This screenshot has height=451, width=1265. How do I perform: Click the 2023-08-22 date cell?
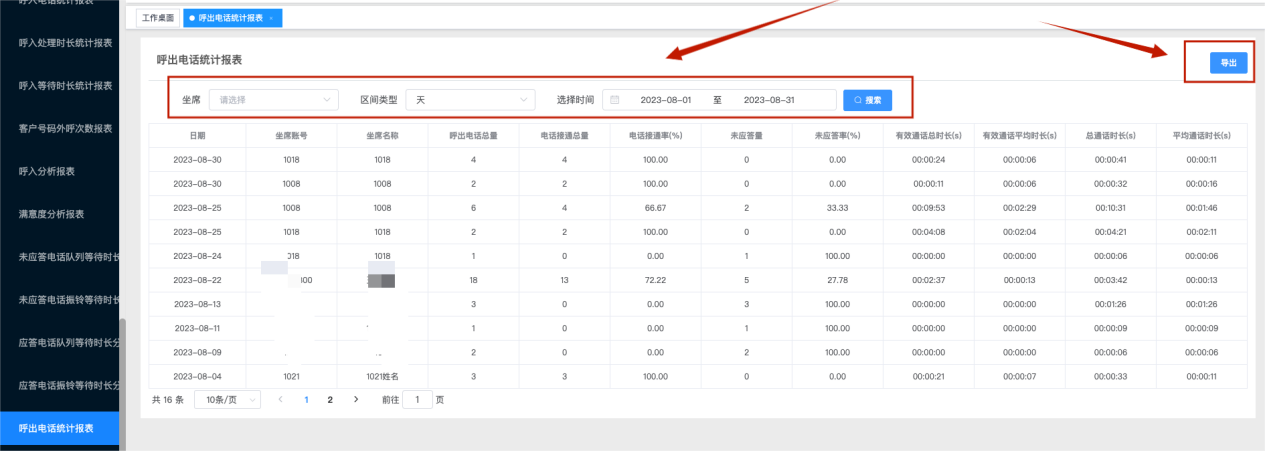pyautogui.click(x=197, y=280)
